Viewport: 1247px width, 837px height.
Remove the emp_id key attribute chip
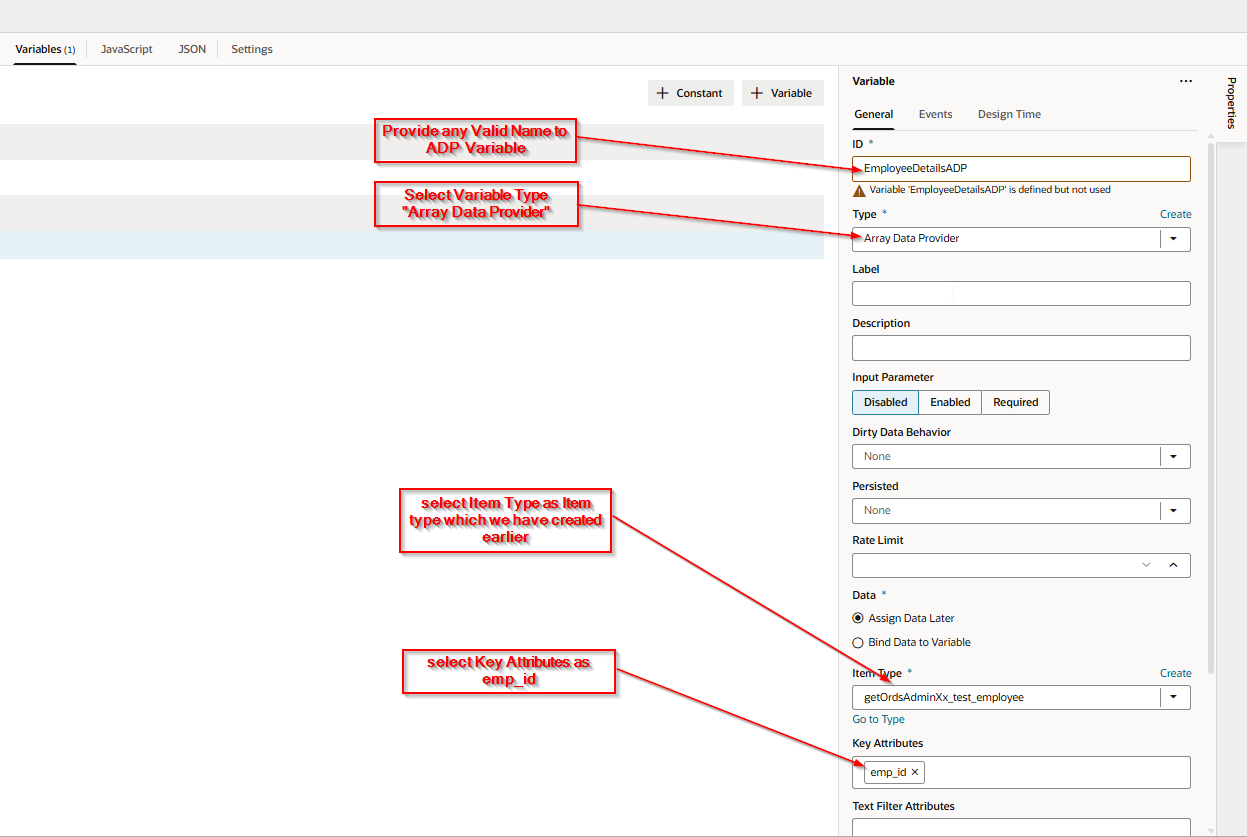(915, 772)
